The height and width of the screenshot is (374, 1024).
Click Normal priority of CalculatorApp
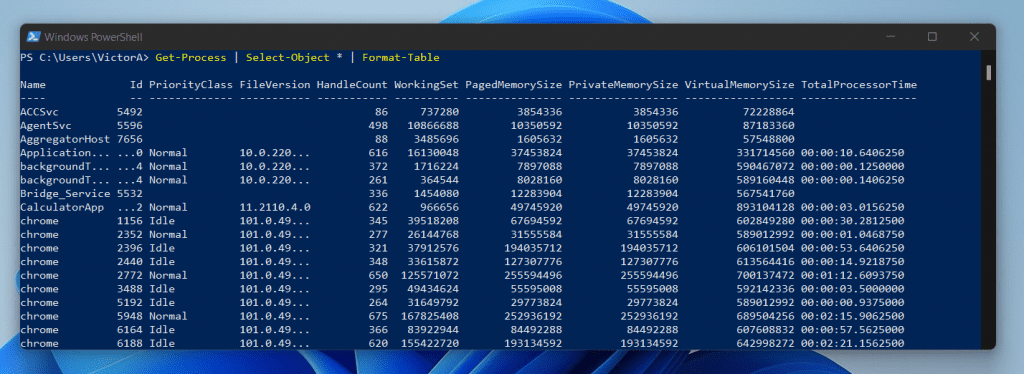coord(168,207)
